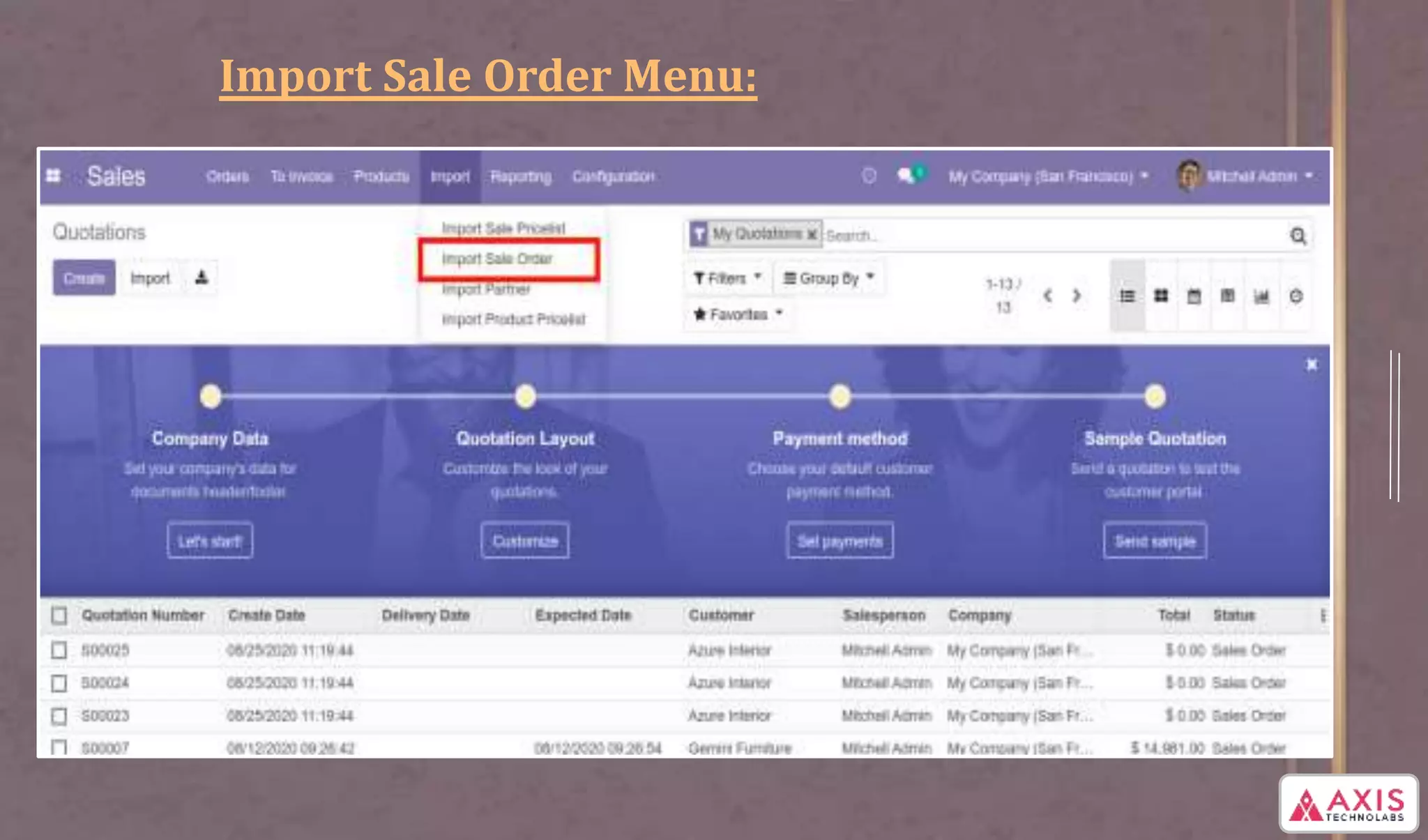Image resolution: width=1428 pixels, height=840 pixels.
Task: Click the search magnifier icon
Action: [x=1298, y=236]
